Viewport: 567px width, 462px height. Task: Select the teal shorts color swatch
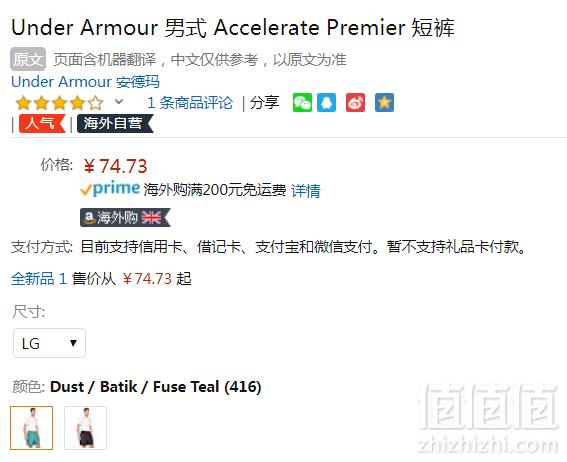click(31, 428)
